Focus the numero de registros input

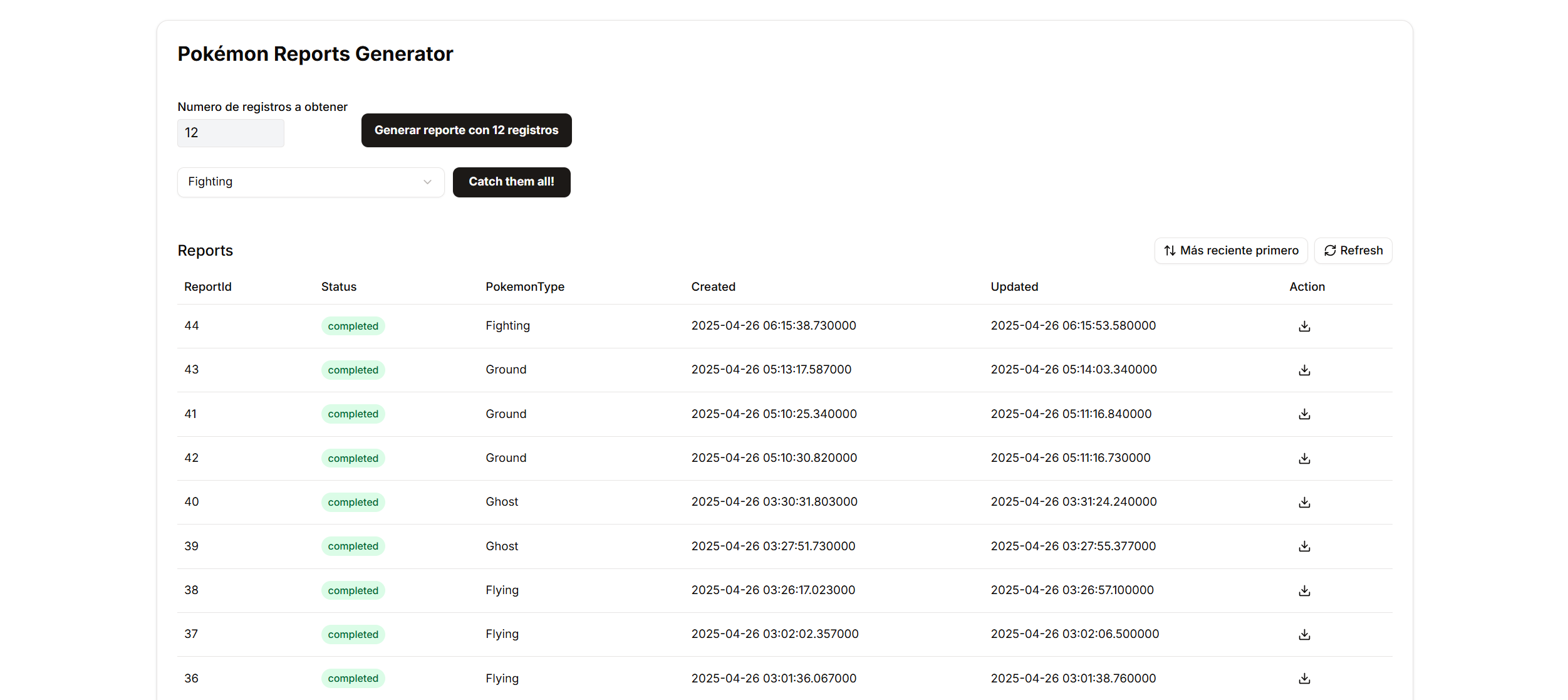[231, 133]
